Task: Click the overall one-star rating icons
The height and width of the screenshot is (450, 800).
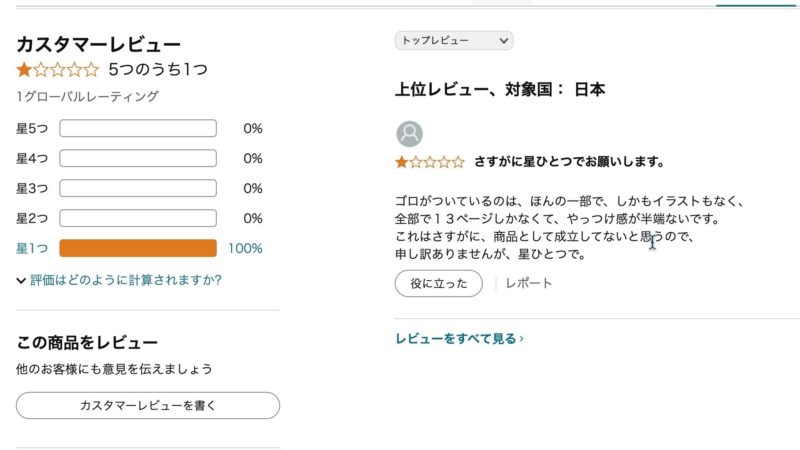Action: pyautogui.click(x=57, y=70)
